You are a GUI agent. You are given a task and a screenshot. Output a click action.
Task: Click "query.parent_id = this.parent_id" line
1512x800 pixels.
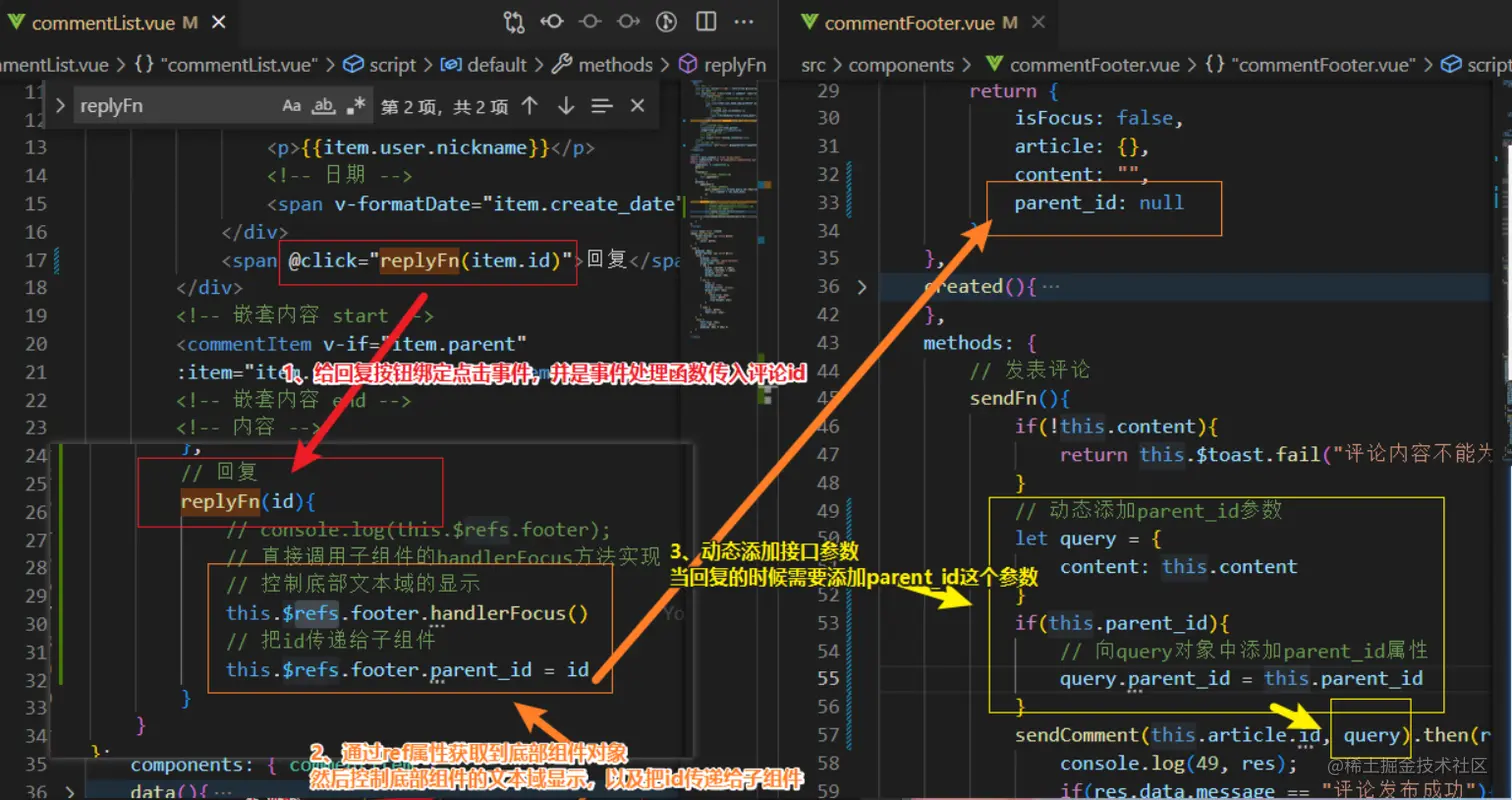pyautogui.click(x=1241, y=678)
